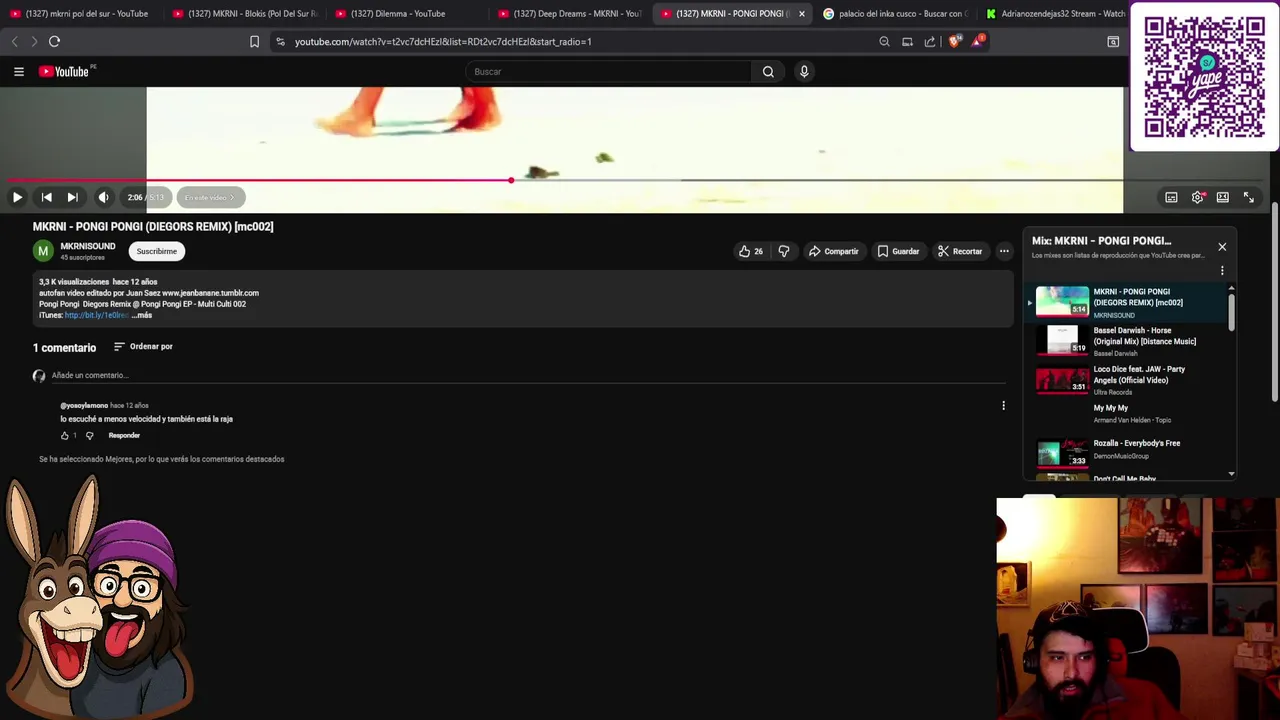The height and width of the screenshot is (720, 1280).
Task: Open the Mix playlist three-dot options
Action: (x=1222, y=270)
